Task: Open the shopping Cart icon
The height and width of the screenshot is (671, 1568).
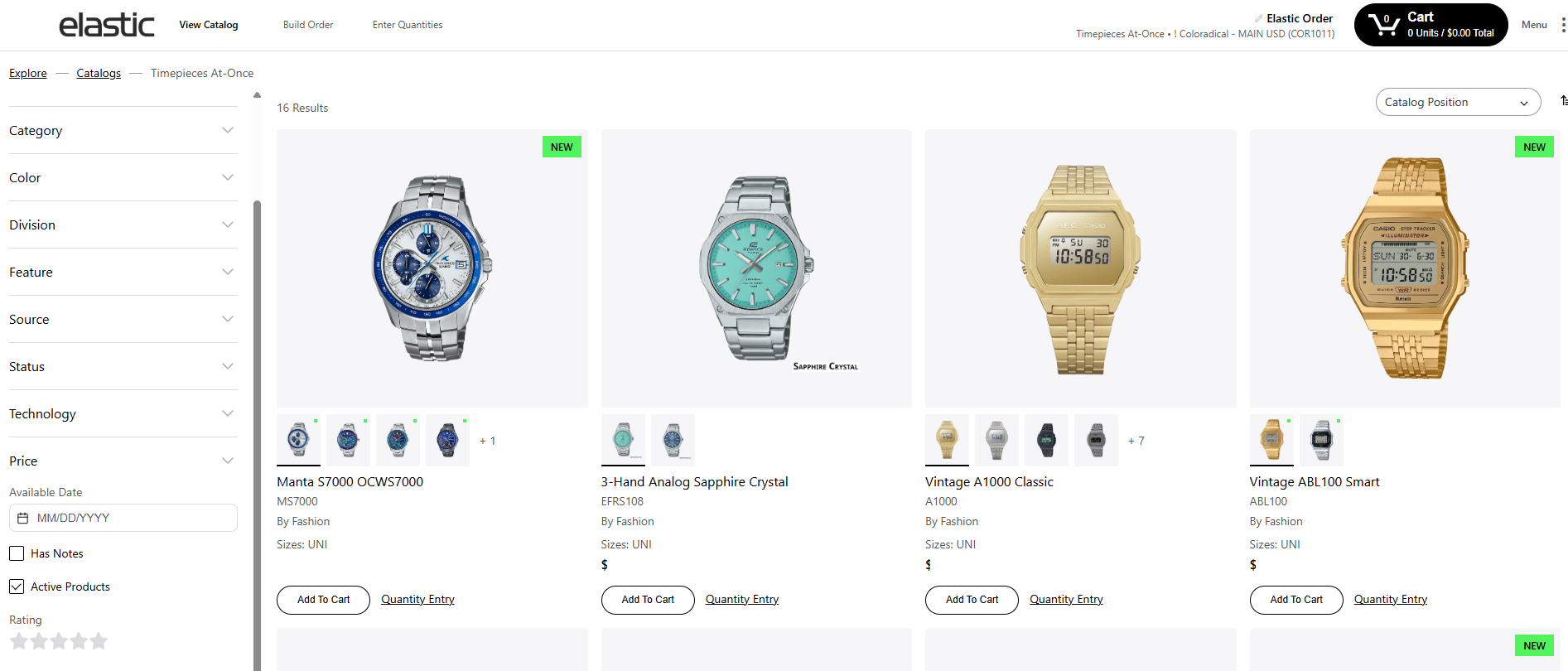Action: pyautogui.click(x=1384, y=25)
